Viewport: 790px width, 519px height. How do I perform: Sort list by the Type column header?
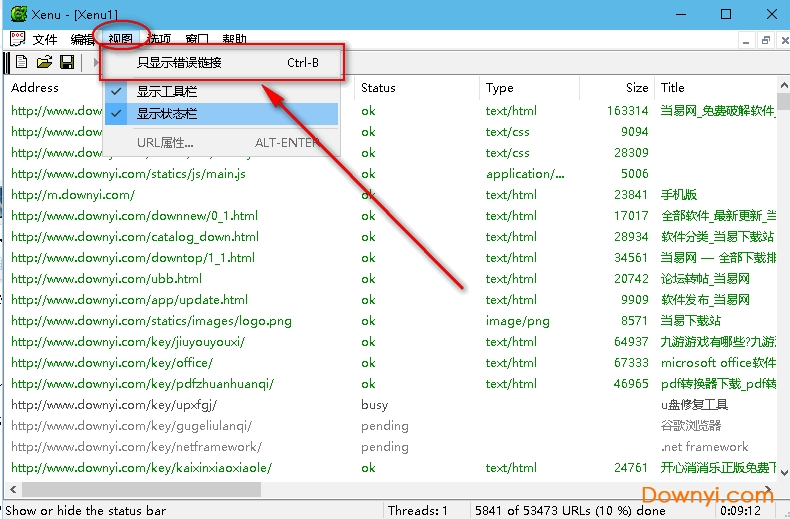tap(500, 88)
